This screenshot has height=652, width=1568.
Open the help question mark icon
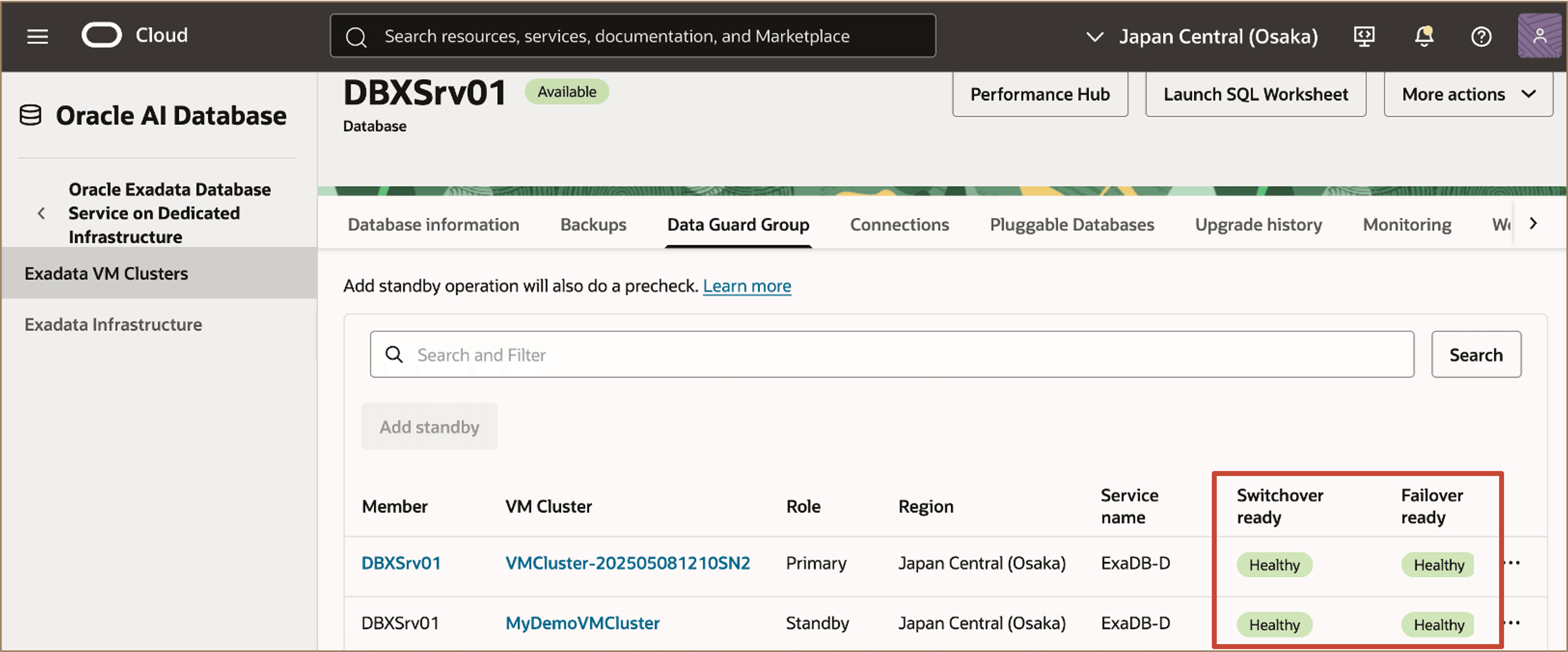coord(1481,37)
